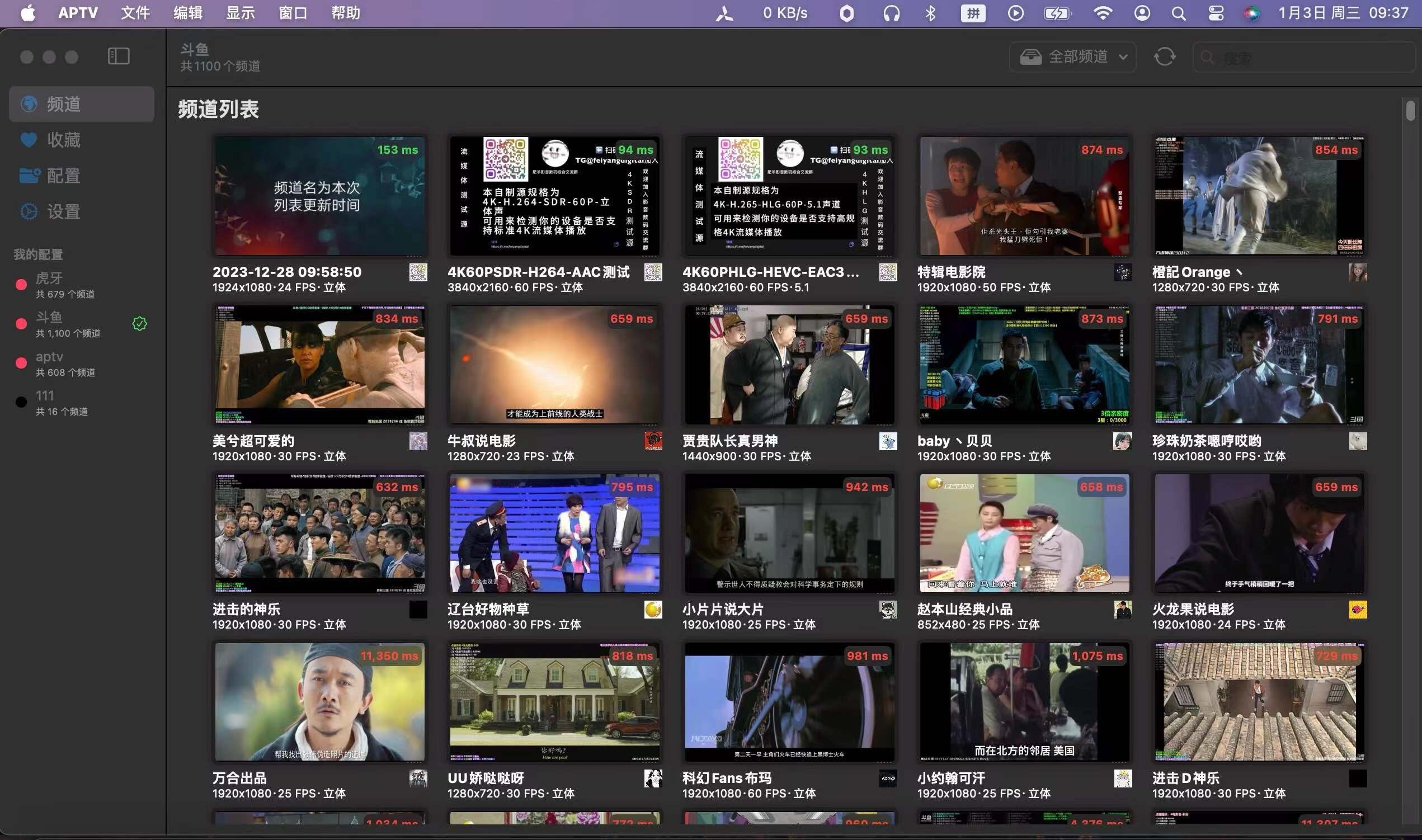Click the QR icon beside 4K60PSDR-H264-AAC测试
1422x840 pixels.
[653, 272]
